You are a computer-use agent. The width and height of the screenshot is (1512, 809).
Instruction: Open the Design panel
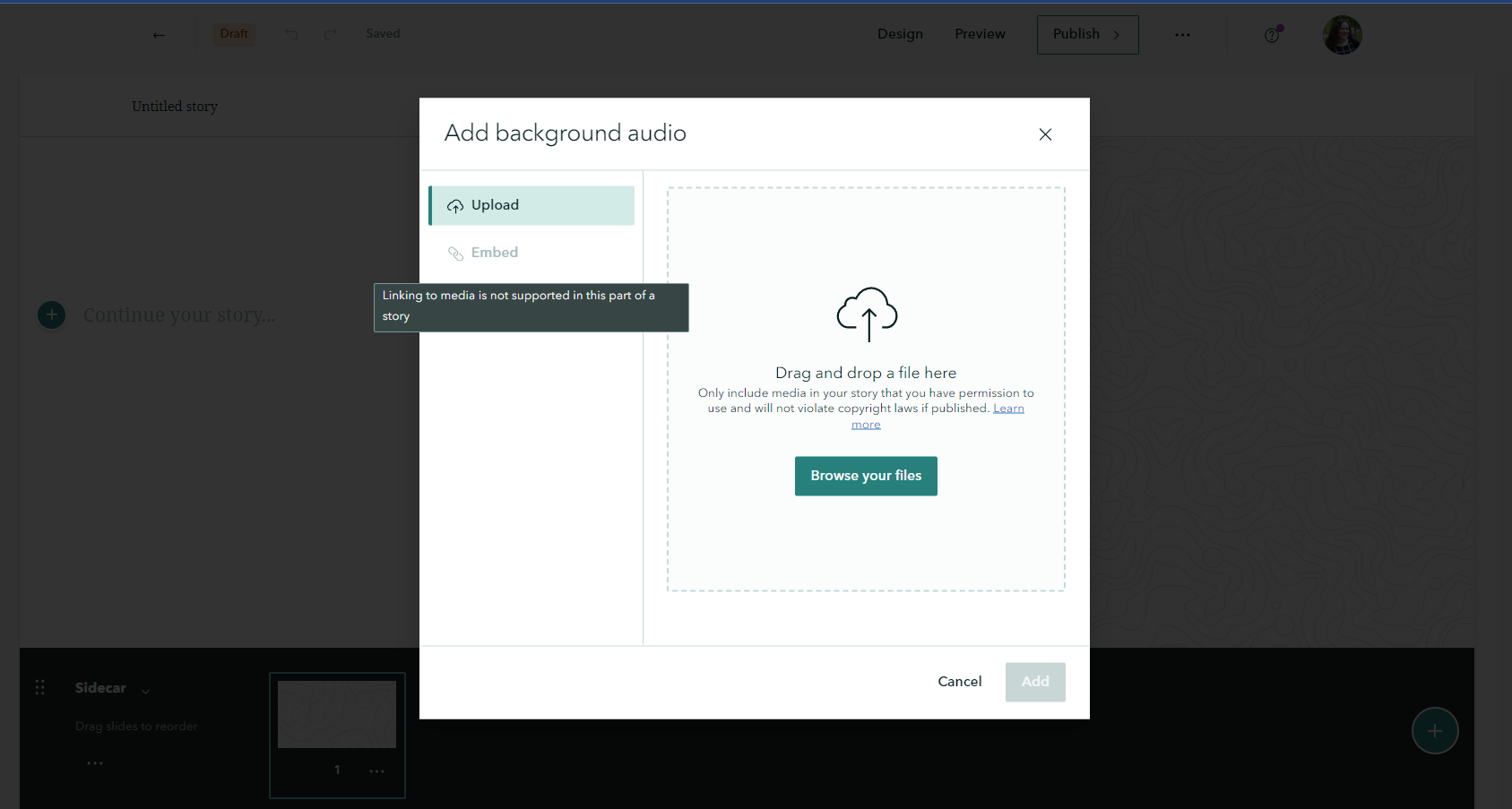900,34
